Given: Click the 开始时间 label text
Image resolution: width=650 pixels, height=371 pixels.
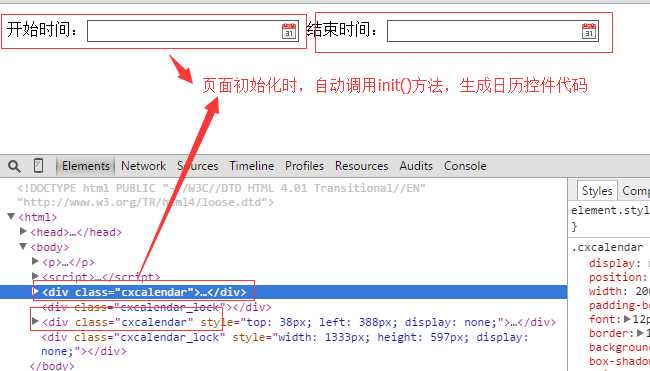Looking at the screenshot, I should [42, 29].
